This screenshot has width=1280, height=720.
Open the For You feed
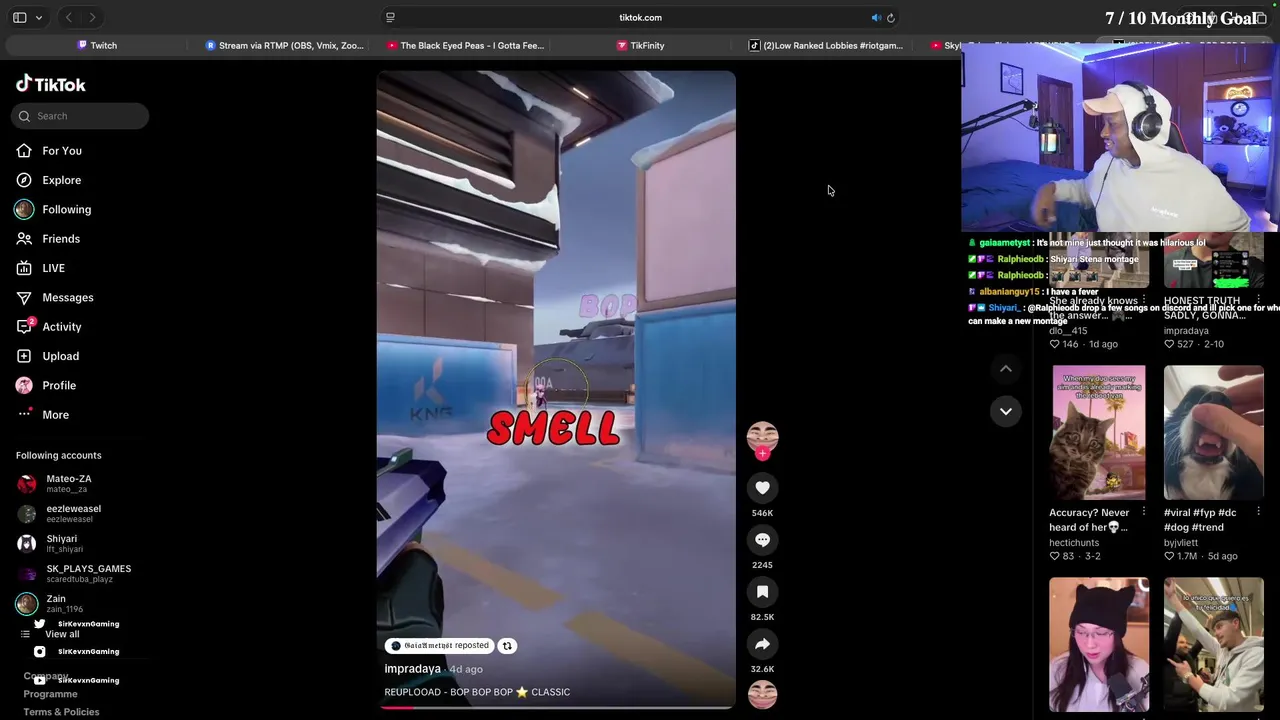tap(62, 151)
